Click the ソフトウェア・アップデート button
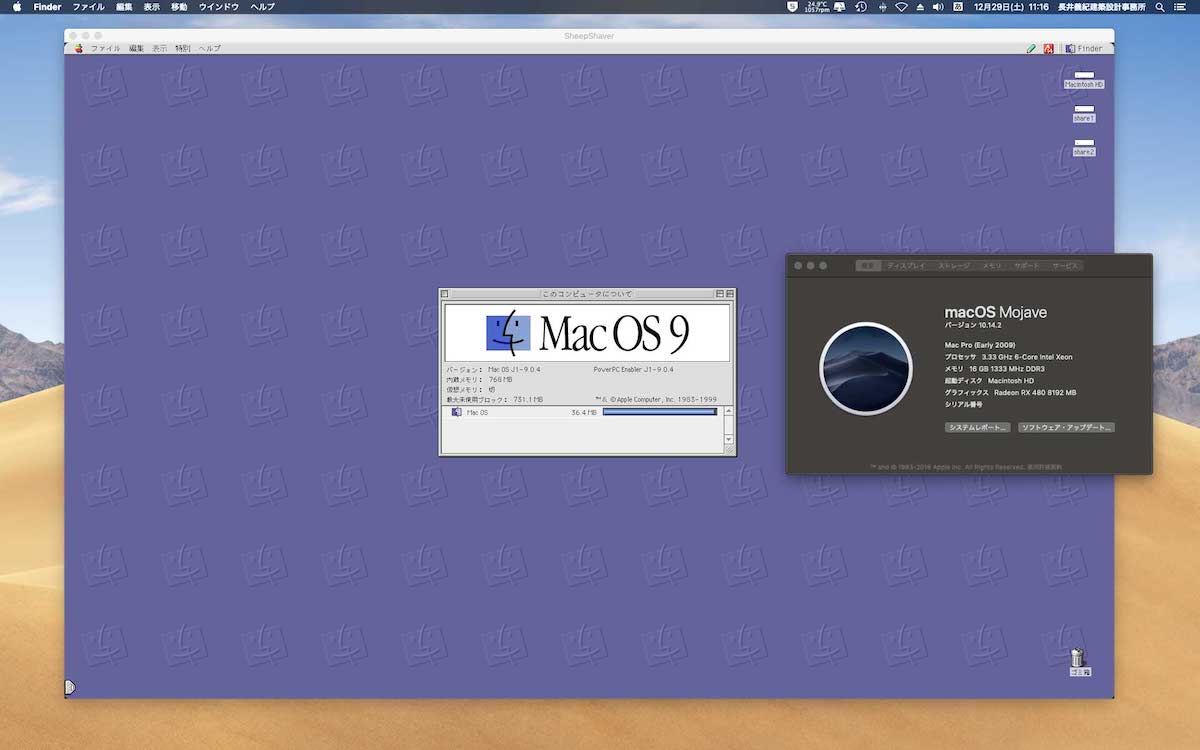1200x750 pixels. pyautogui.click(x=1066, y=427)
